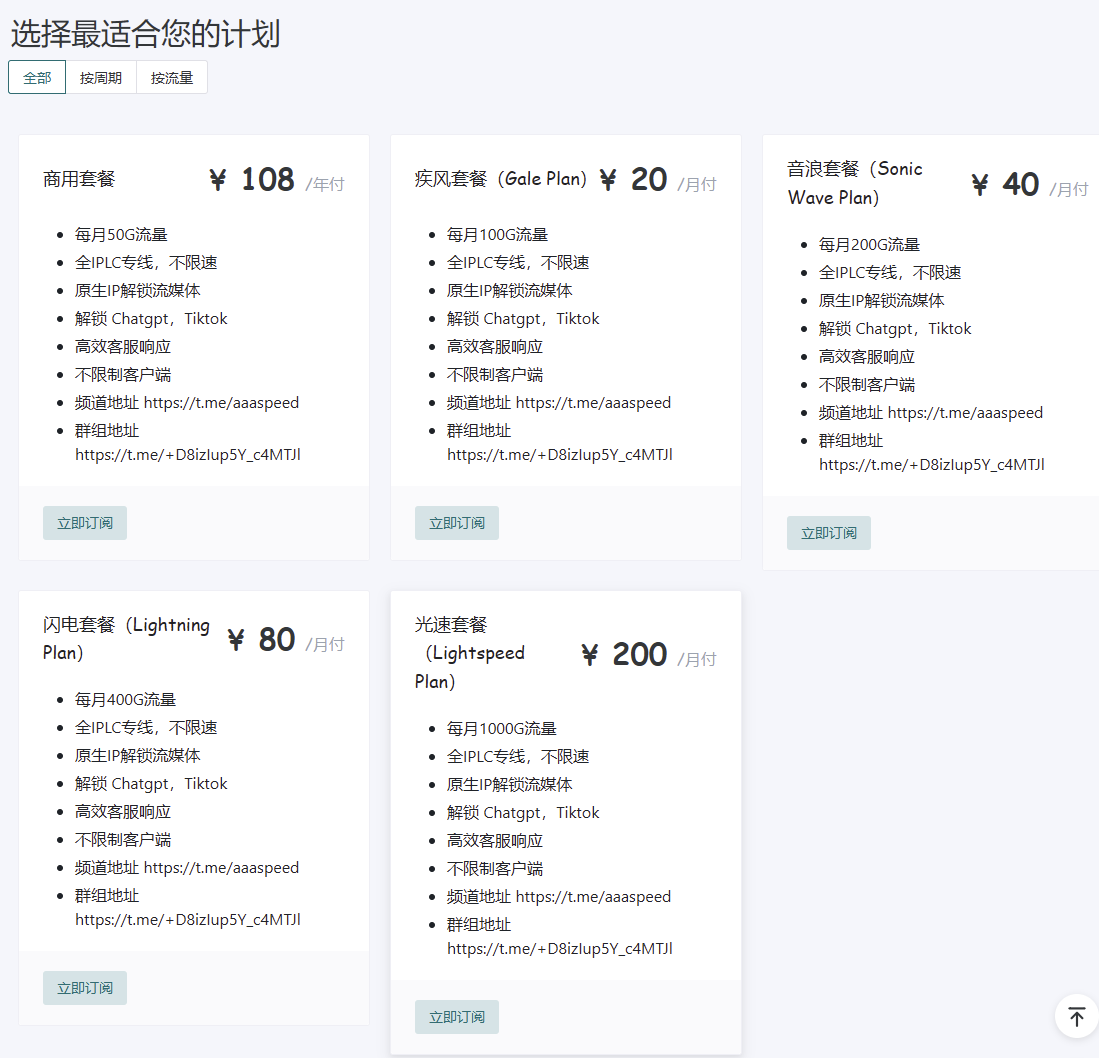The height and width of the screenshot is (1058, 1099).
Task: Click the group URL in Gale Plan card
Action: 560,455
